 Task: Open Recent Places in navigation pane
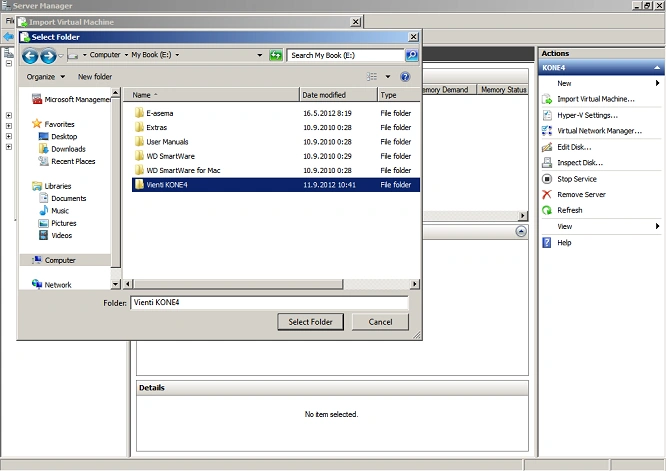[x=67, y=161]
